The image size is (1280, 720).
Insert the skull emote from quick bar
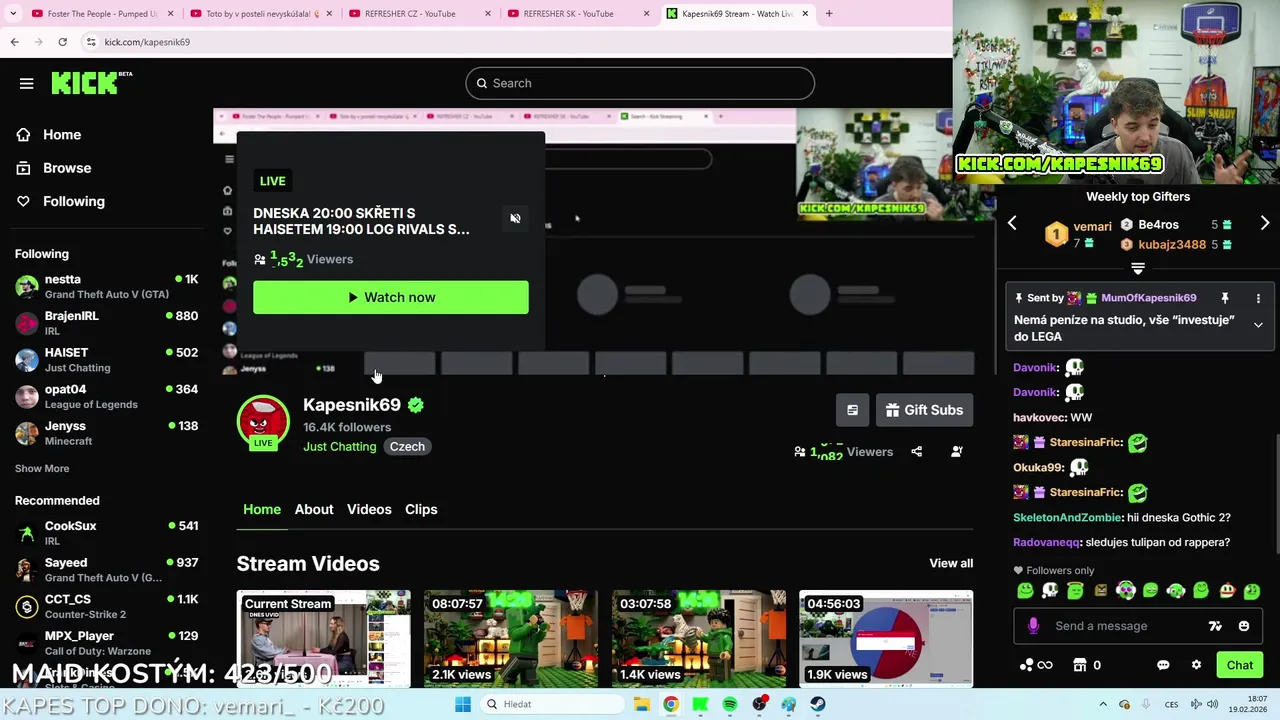click(1050, 591)
